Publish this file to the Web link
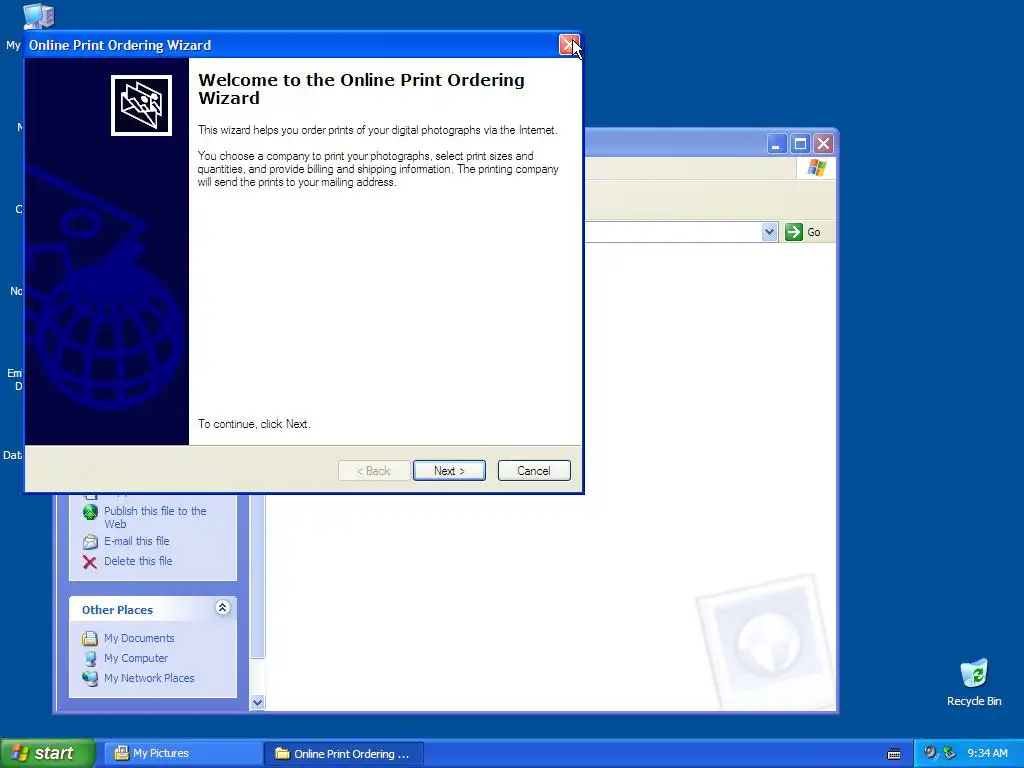 155,517
